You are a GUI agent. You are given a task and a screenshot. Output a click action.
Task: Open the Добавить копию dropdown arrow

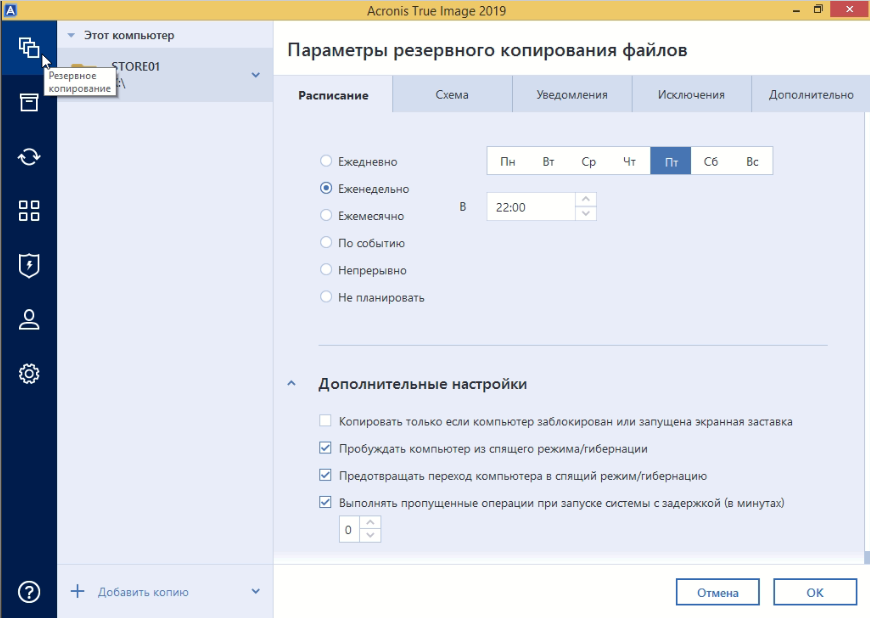(x=256, y=591)
